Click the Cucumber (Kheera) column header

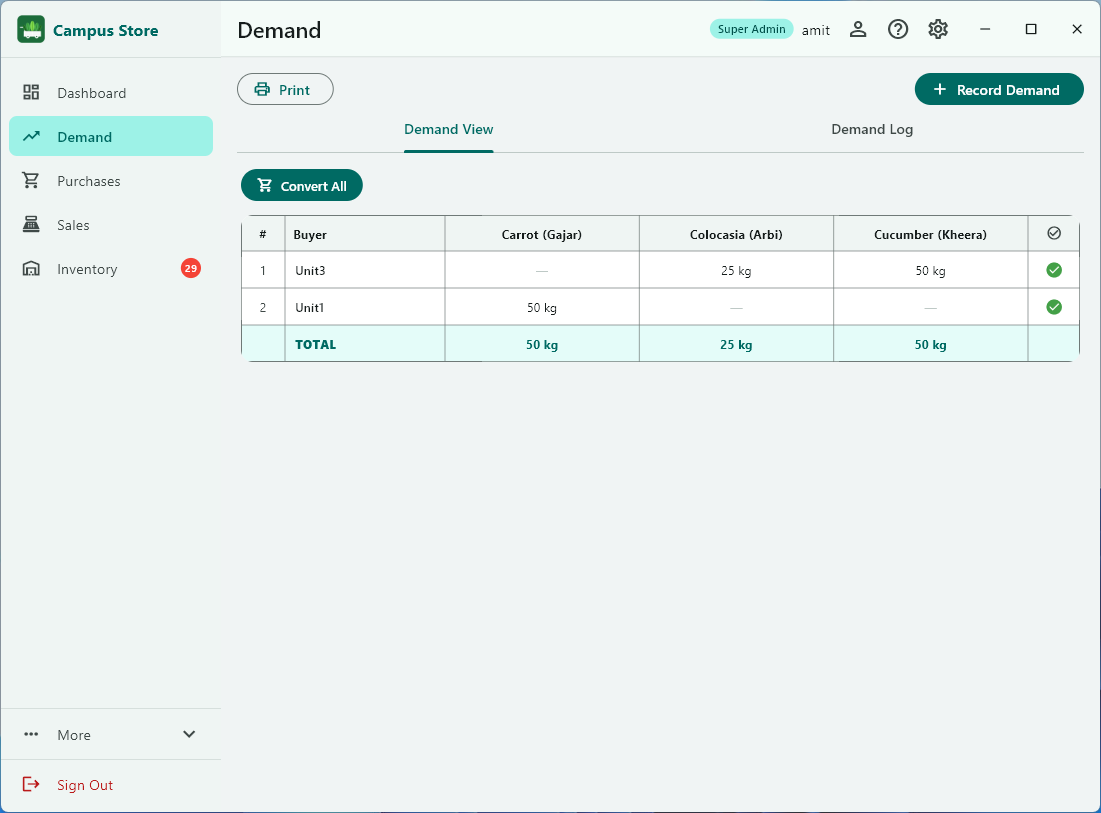(930, 234)
